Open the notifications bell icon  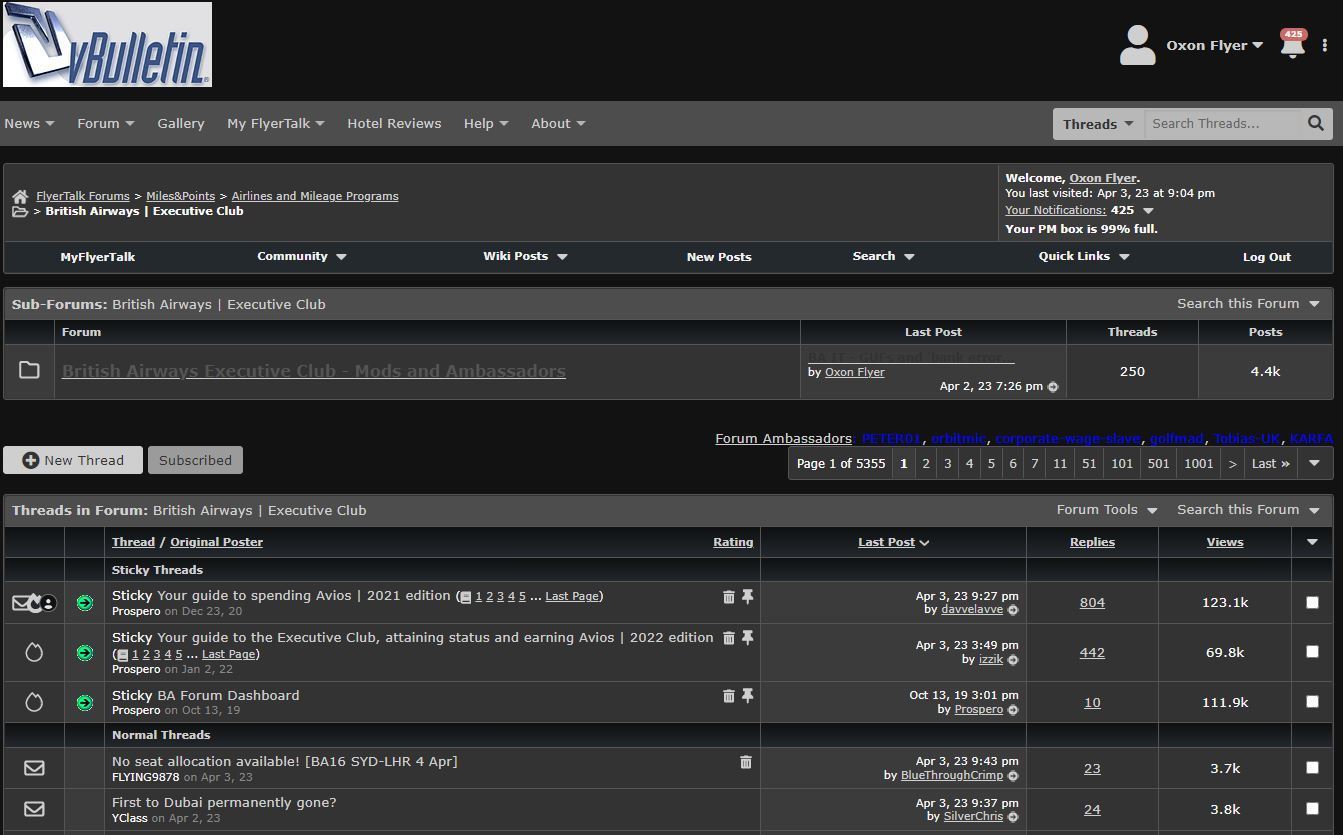[x=1292, y=45]
